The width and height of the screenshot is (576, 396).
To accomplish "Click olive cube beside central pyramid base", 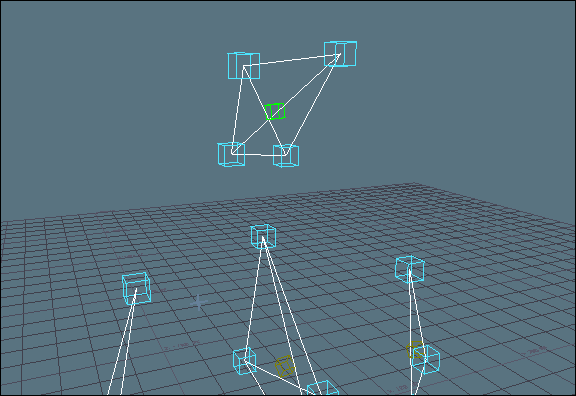I will point(285,366).
